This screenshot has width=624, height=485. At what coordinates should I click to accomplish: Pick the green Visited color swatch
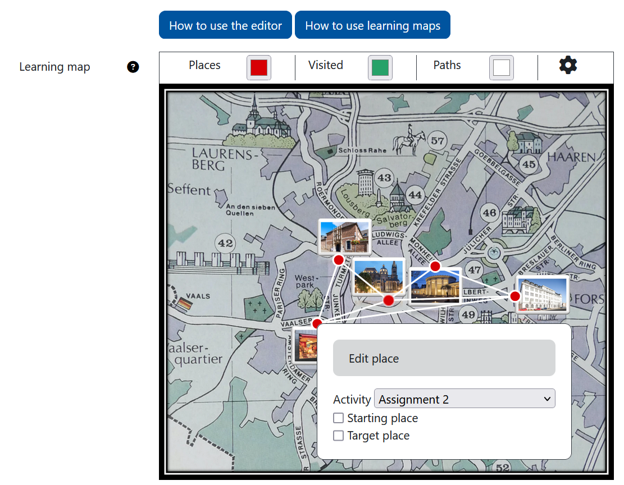point(380,67)
